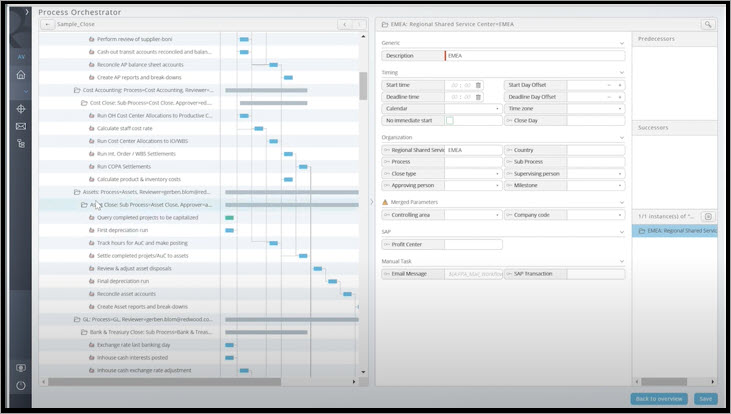731x414 pixels.
Task: Click the Description input field
Action: tap(535, 55)
